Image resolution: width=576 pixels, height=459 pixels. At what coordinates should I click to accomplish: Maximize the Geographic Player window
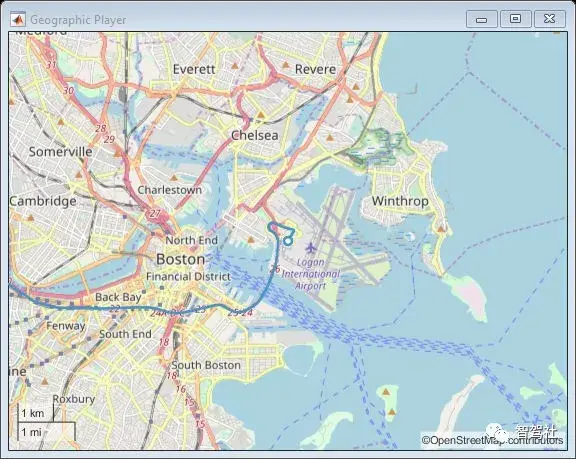tap(515, 19)
